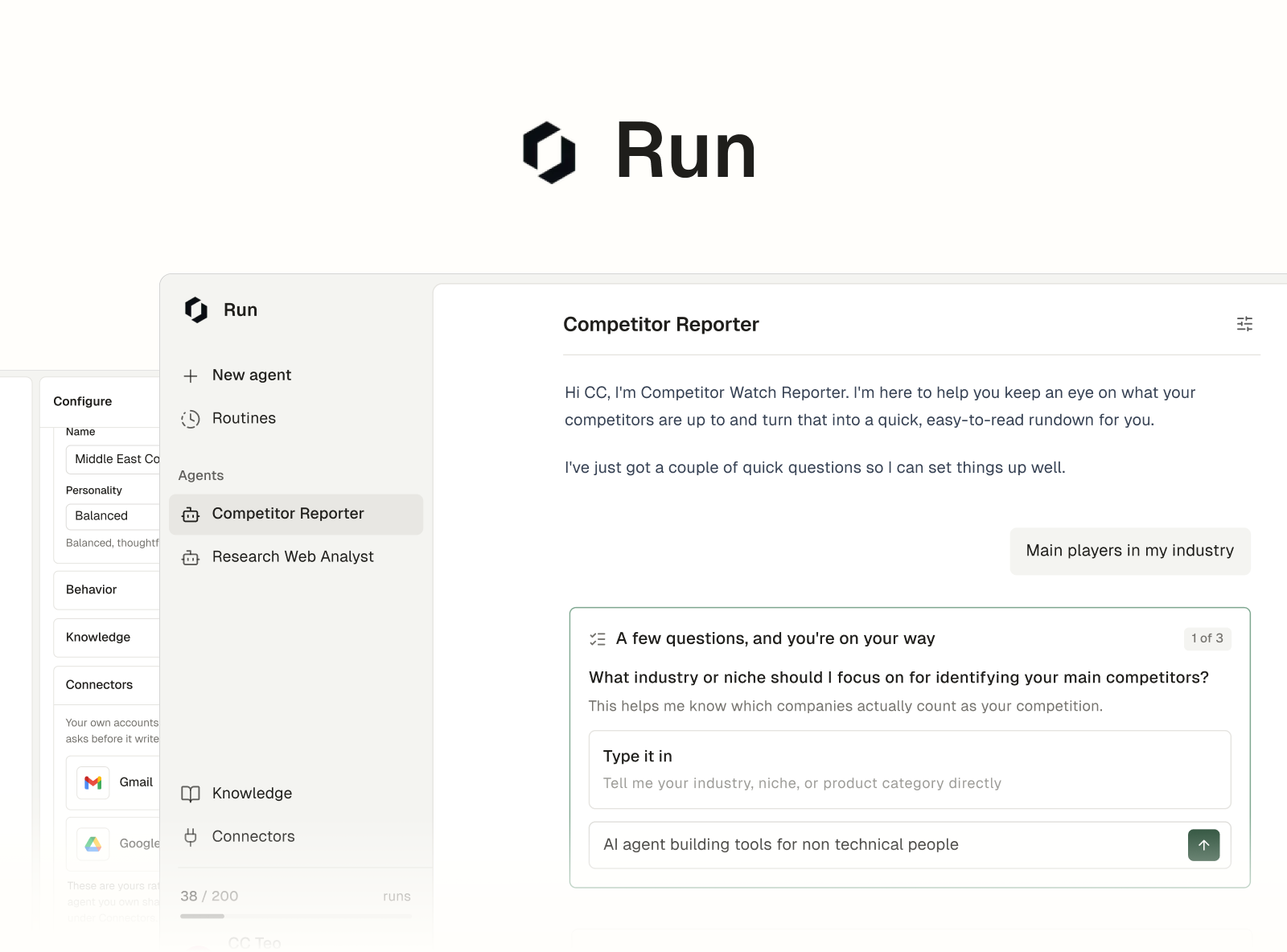The image size is (1287, 952).
Task: Expand the Connectors section in the Configure panel
Action: click(x=107, y=685)
